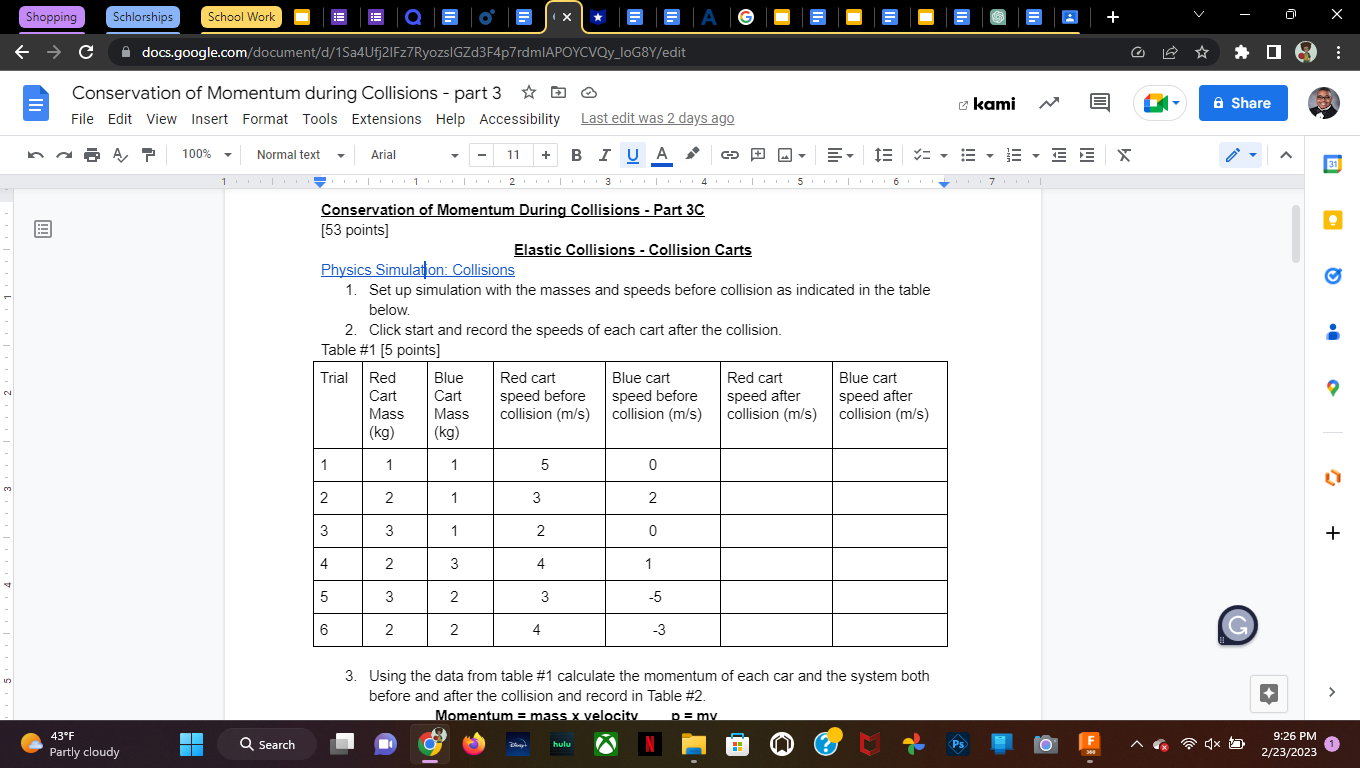Viewport: 1360px width, 768px height.
Task: Open the Insert menu
Action: 210,119
